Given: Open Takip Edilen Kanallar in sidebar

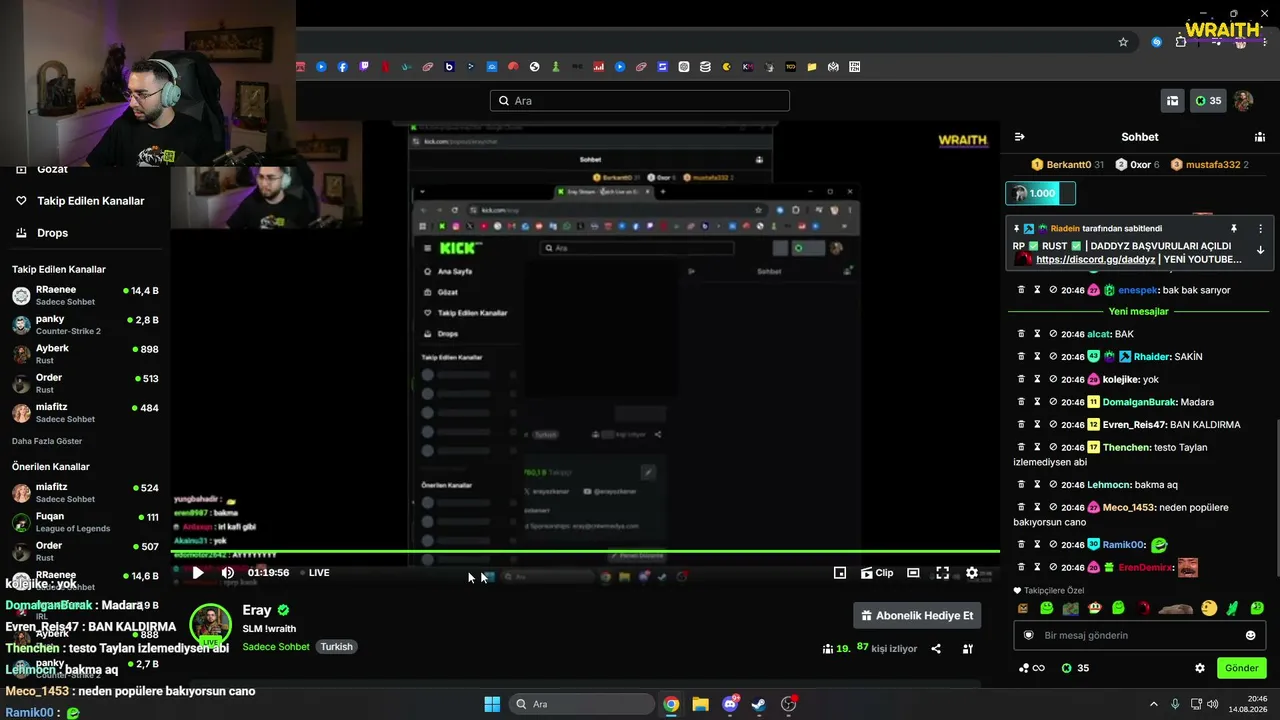Looking at the screenshot, I should [83, 201].
